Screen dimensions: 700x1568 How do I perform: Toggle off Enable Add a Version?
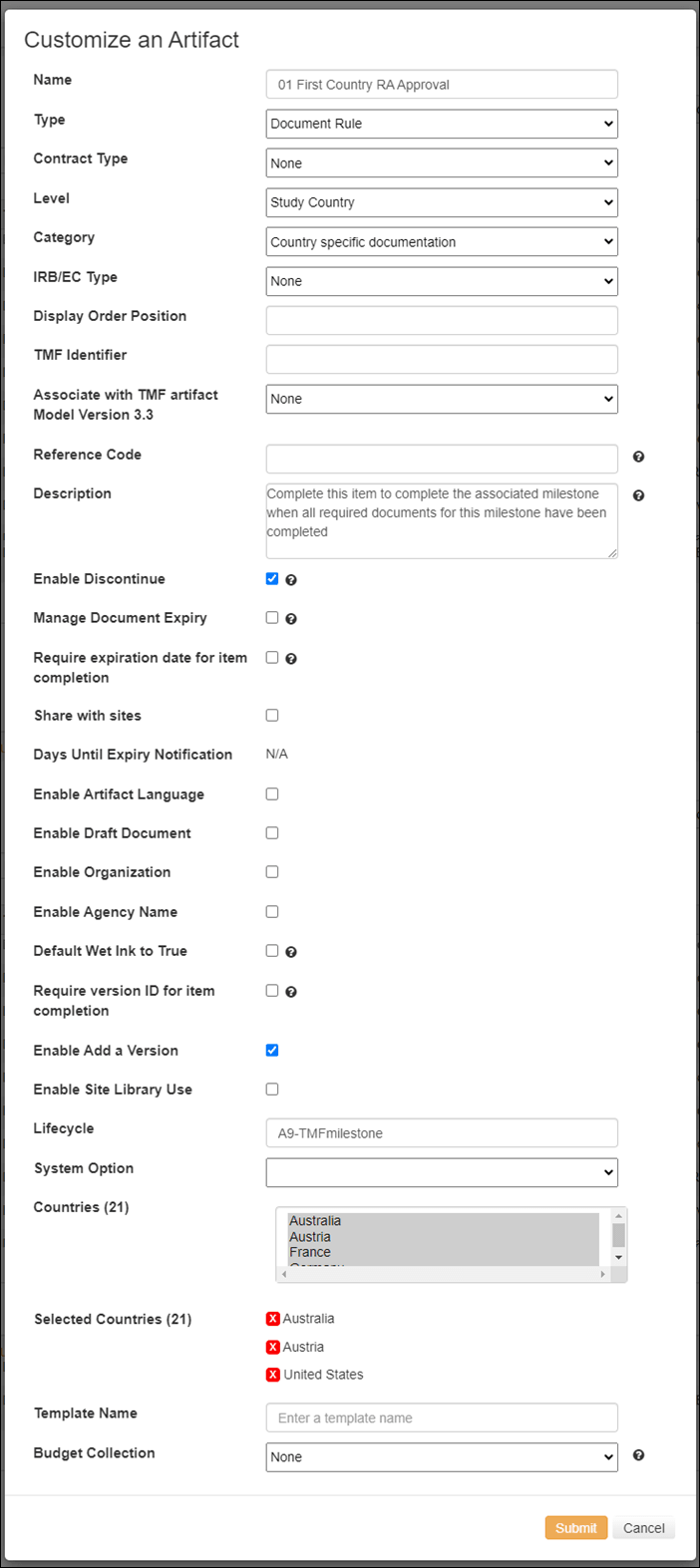click(271, 1049)
